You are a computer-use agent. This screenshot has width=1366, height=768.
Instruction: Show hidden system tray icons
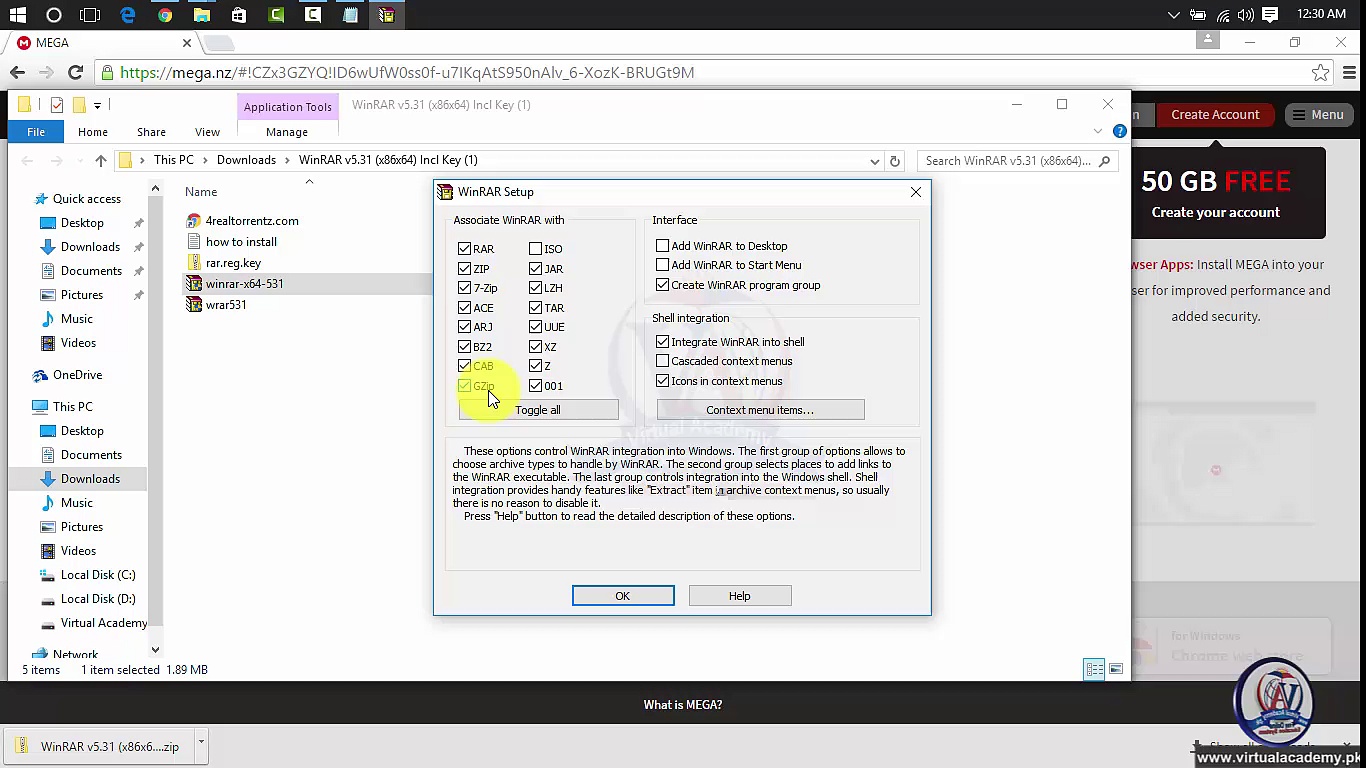click(x=1174, y=15)
